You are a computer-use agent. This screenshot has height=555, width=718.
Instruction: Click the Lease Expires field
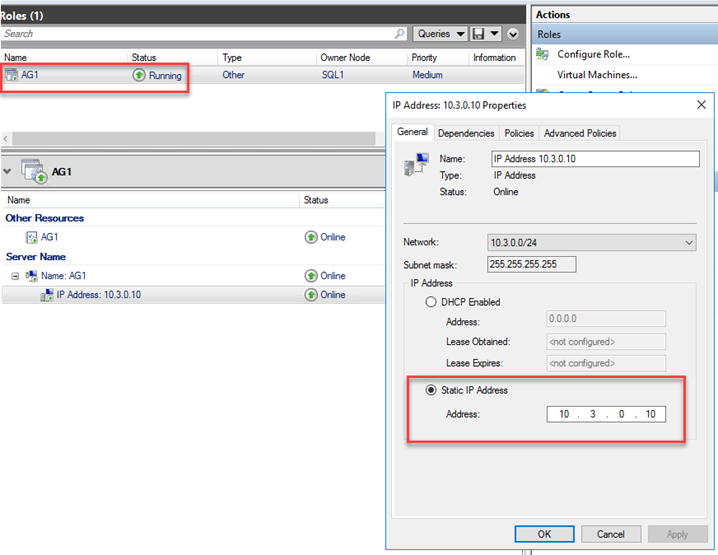606,363
